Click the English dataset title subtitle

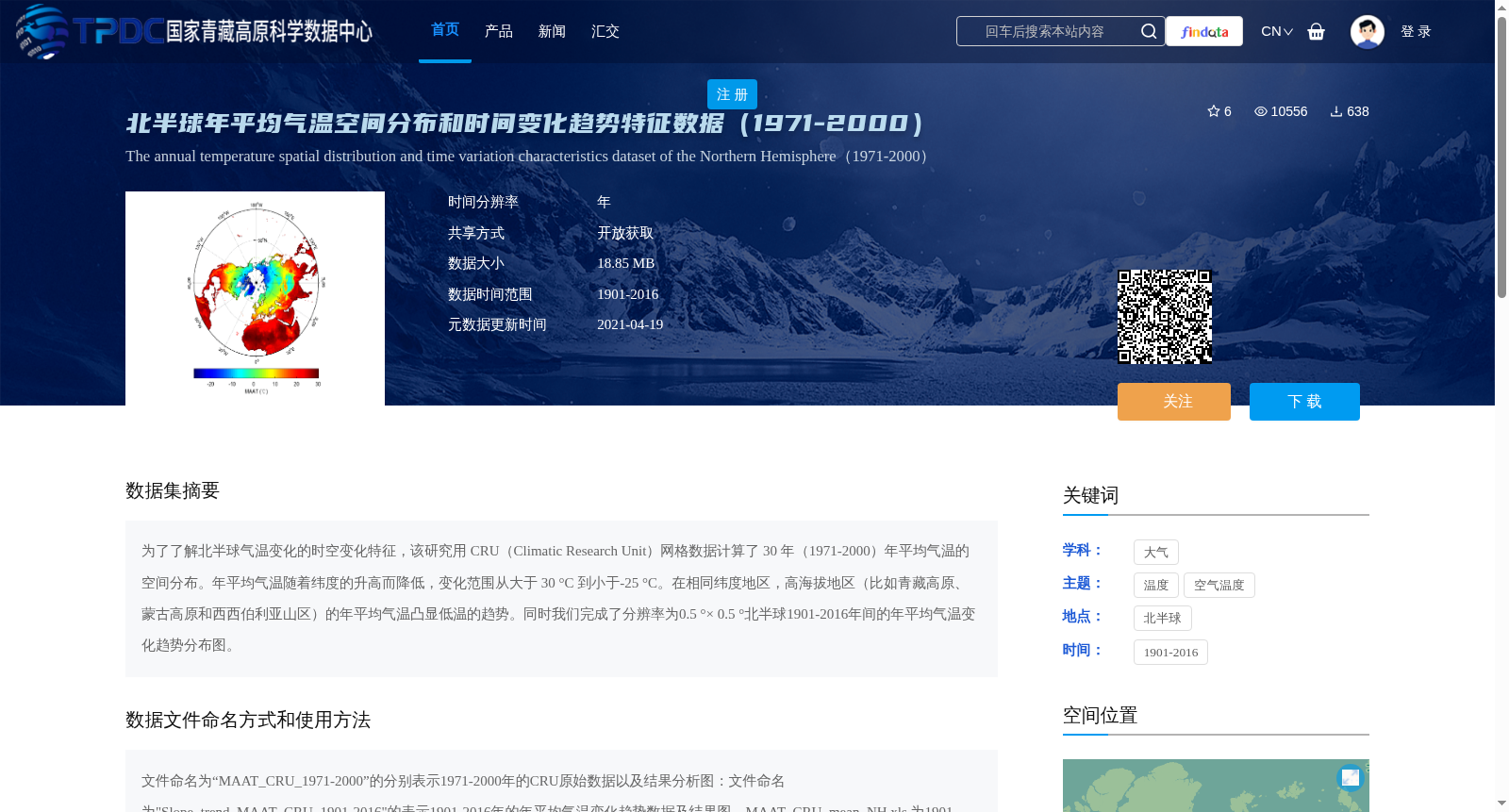529,157
